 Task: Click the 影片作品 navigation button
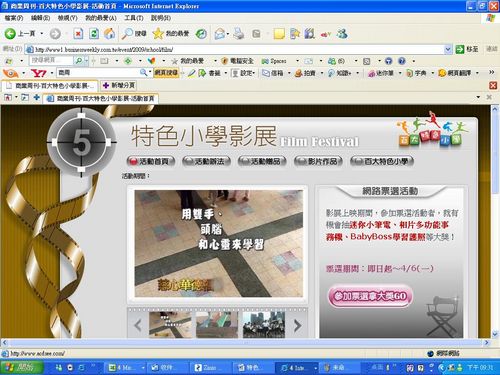tap(318, 162)
